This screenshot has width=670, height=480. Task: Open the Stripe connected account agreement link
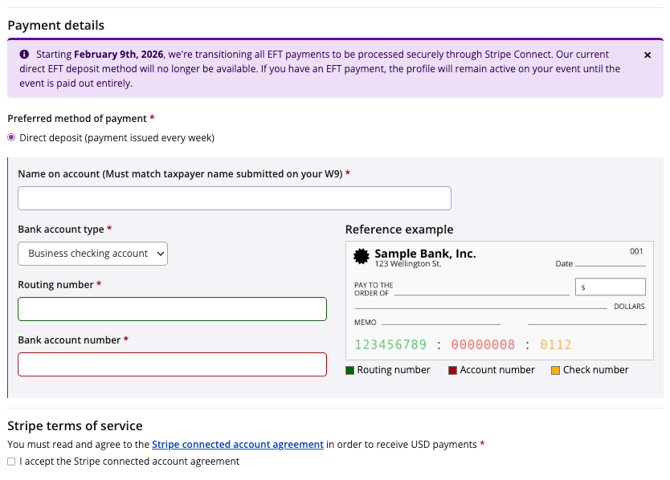coord(238,444)
